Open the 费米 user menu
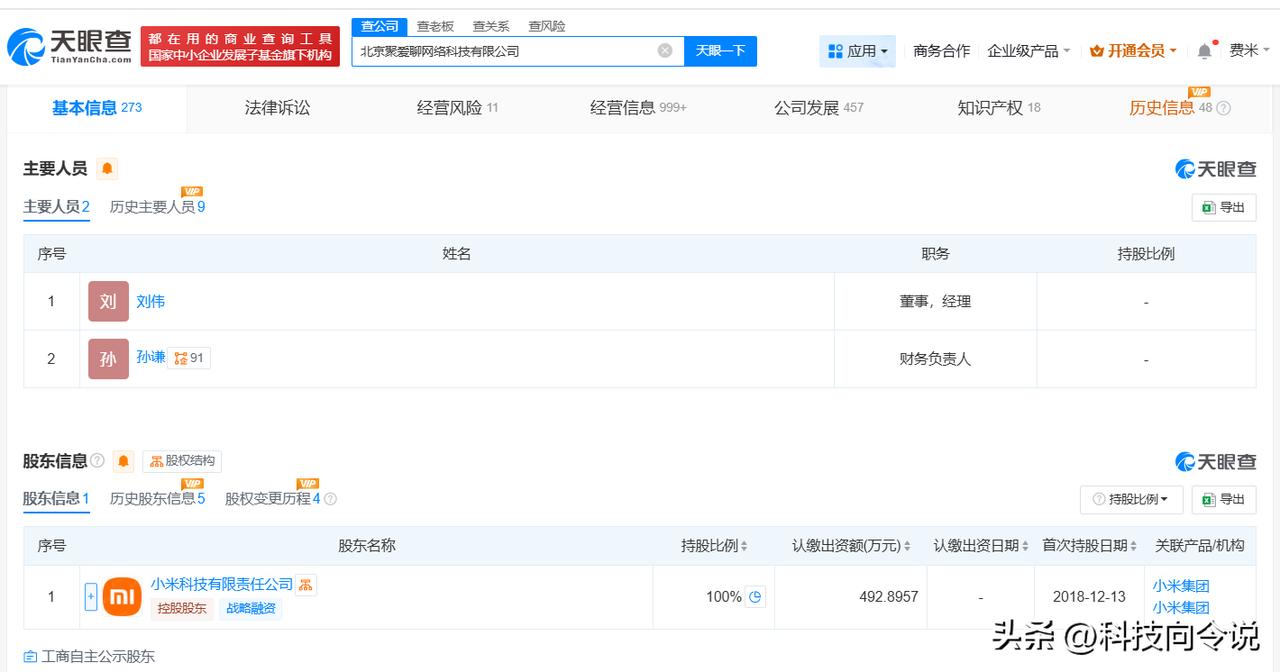Screen dimensions: 1280x672 (1249, 51)
